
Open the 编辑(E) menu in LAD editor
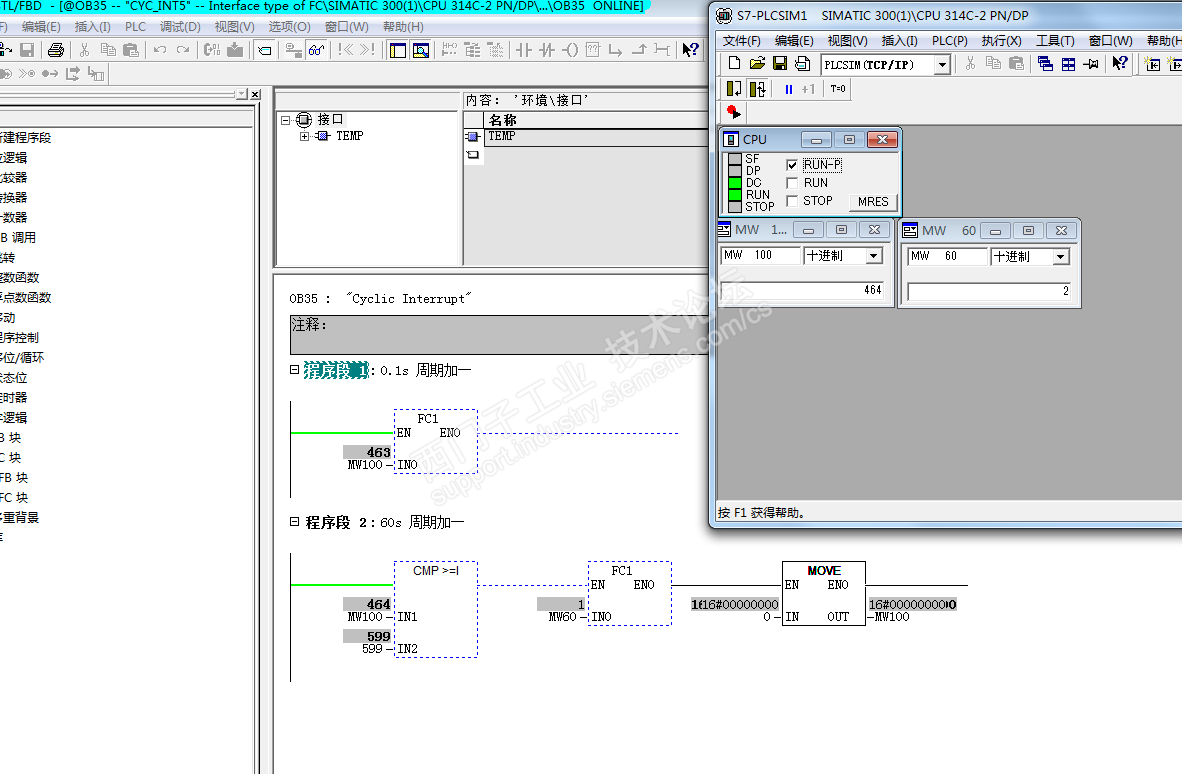pyautogui.click(x=41, y=26)
